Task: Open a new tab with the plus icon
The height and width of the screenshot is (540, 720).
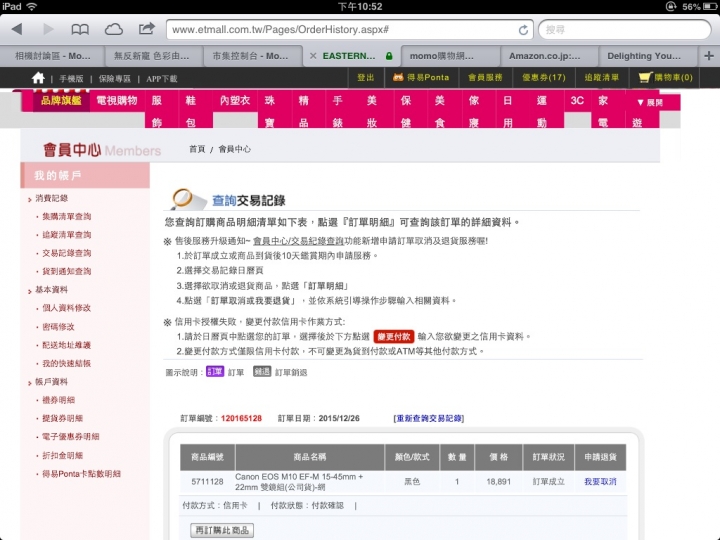Action: coord(708,55)
